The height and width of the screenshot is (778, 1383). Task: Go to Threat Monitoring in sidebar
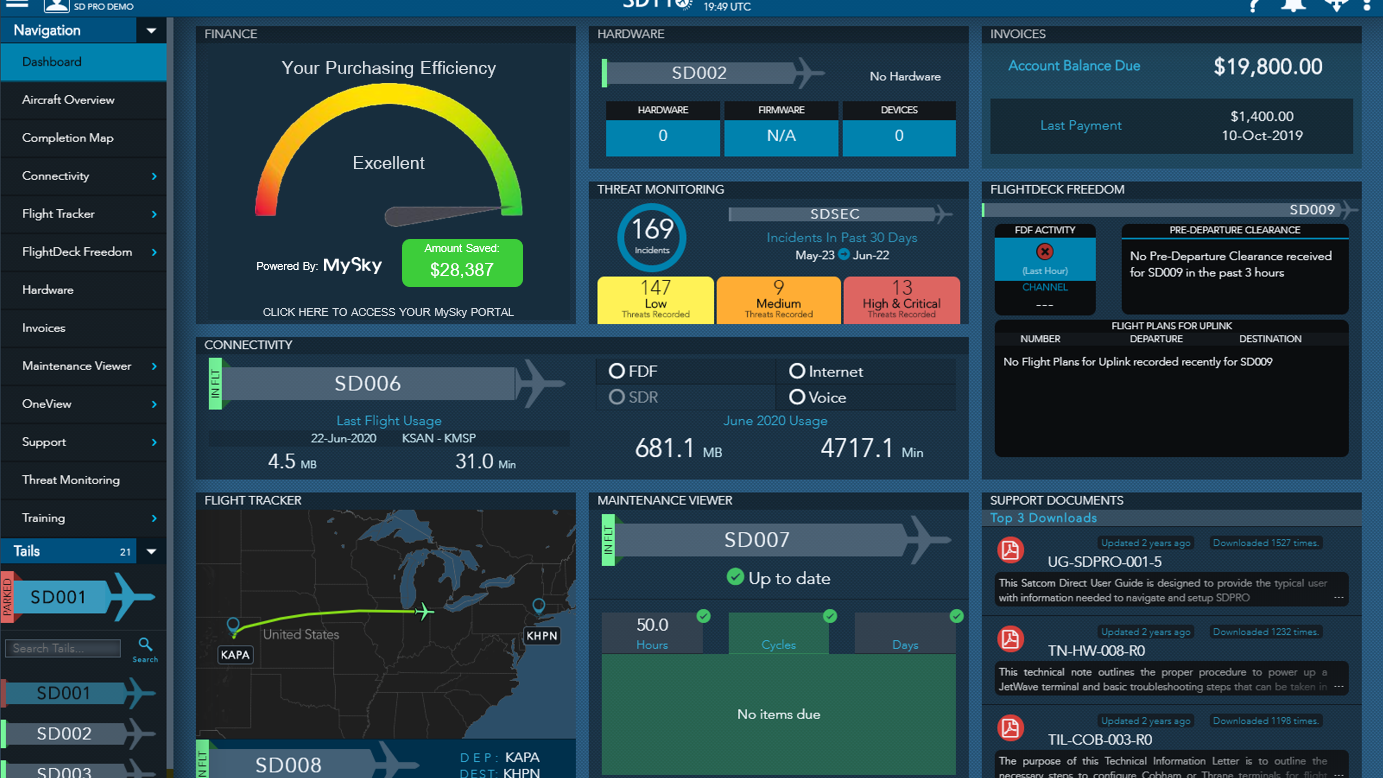70,480
